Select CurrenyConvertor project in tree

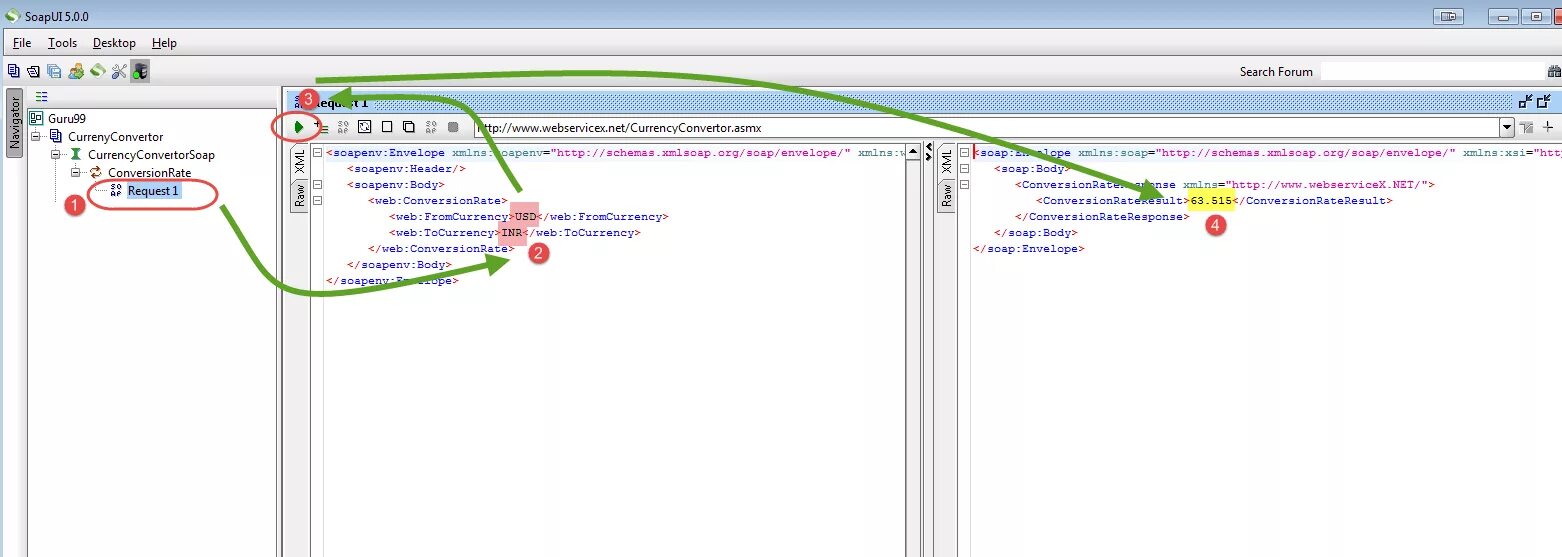(115, 136)
